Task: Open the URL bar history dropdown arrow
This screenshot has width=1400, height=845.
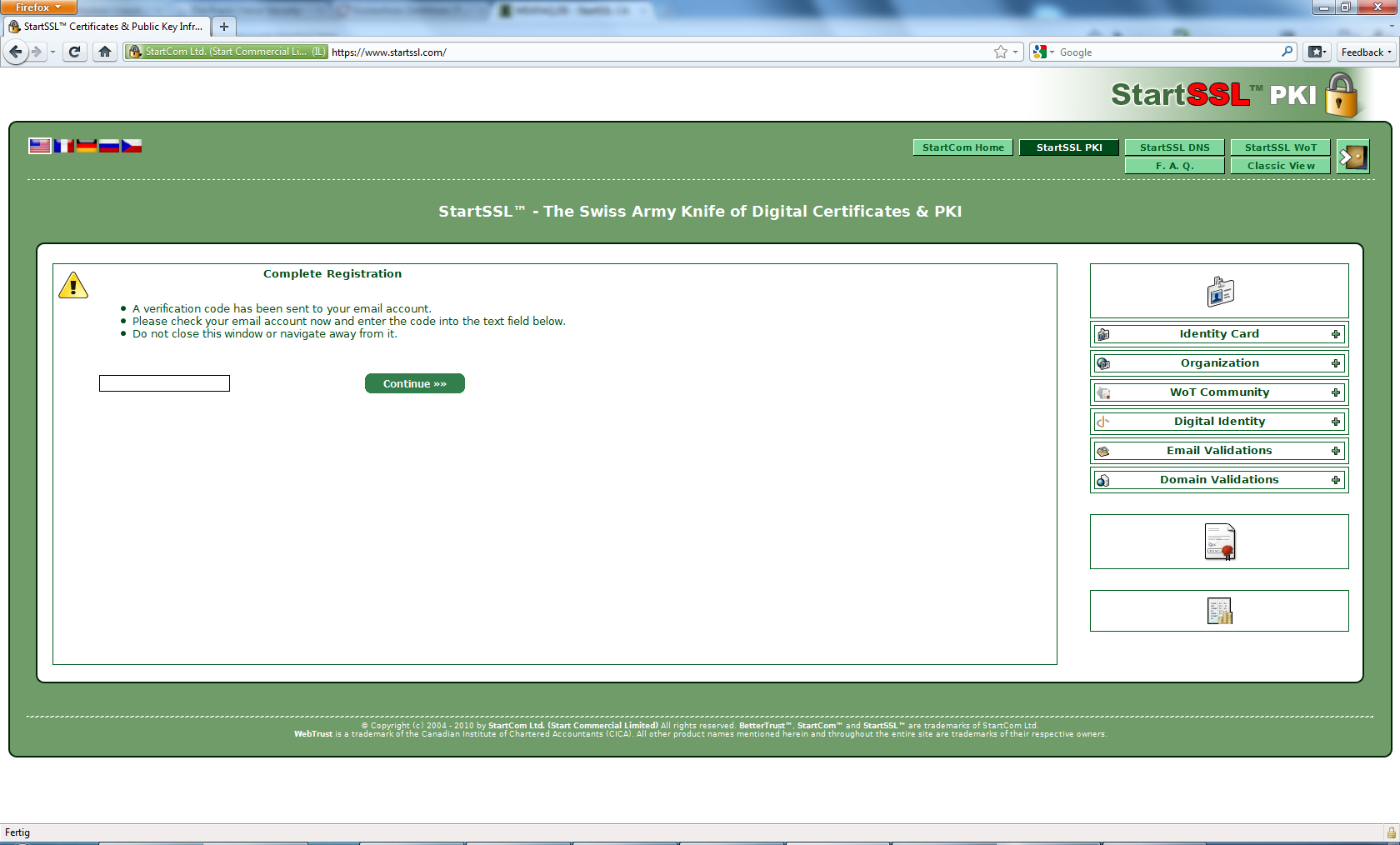Action: click(1015, 52)
